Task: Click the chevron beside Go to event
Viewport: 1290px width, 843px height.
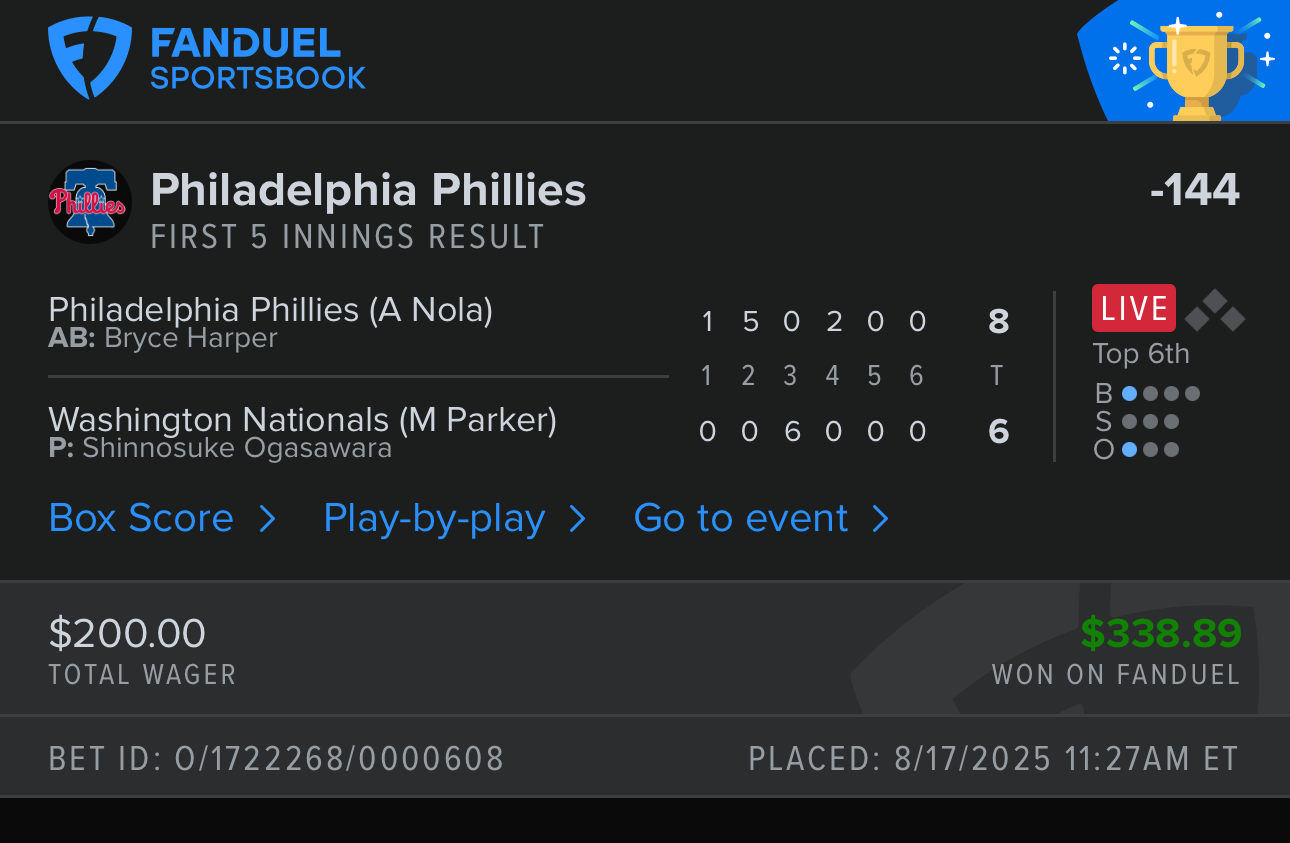Action: pyautogui.click(x=880, y=519)
